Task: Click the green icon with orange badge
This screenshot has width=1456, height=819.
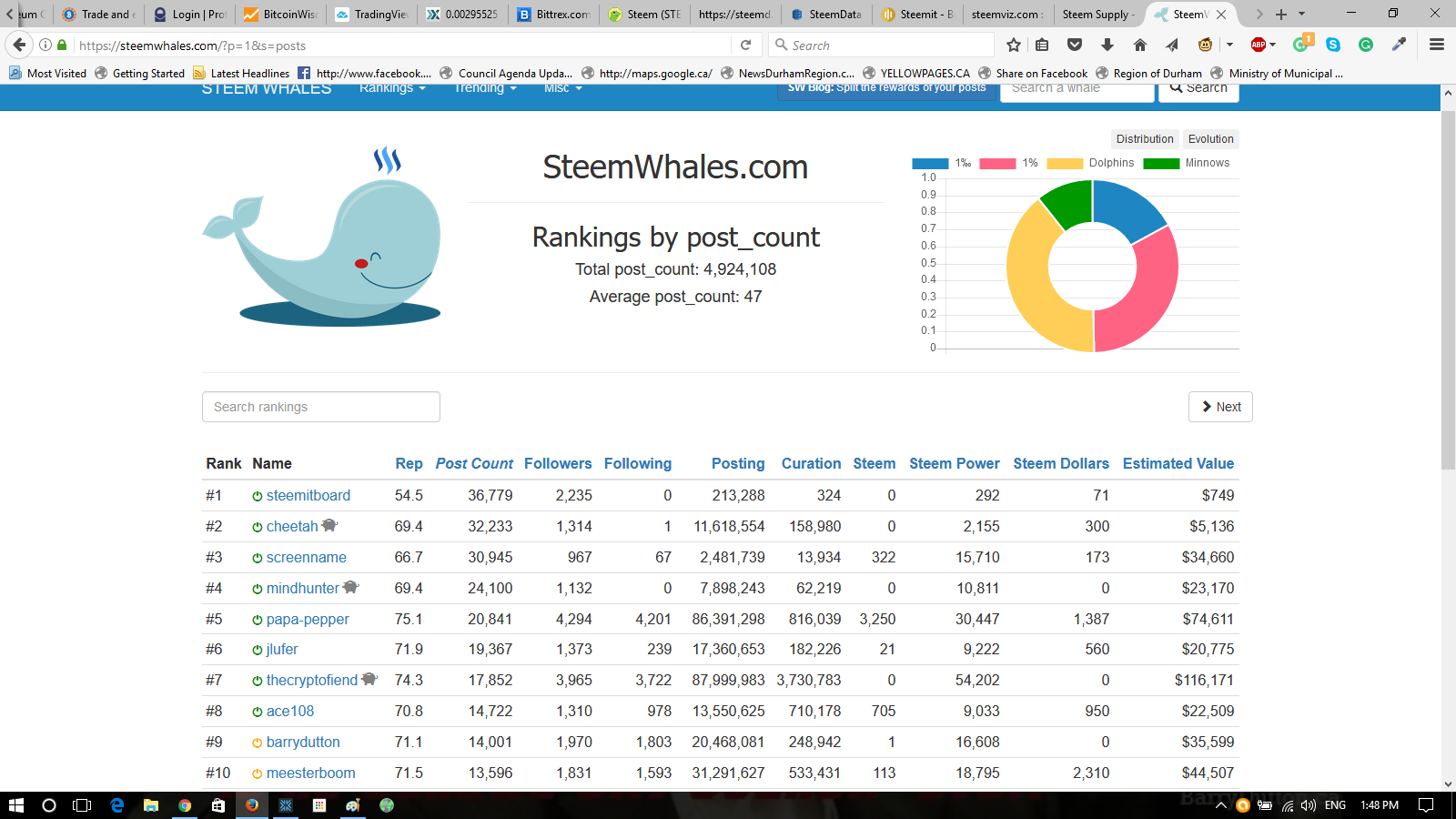Action: tap(1301, 44)
